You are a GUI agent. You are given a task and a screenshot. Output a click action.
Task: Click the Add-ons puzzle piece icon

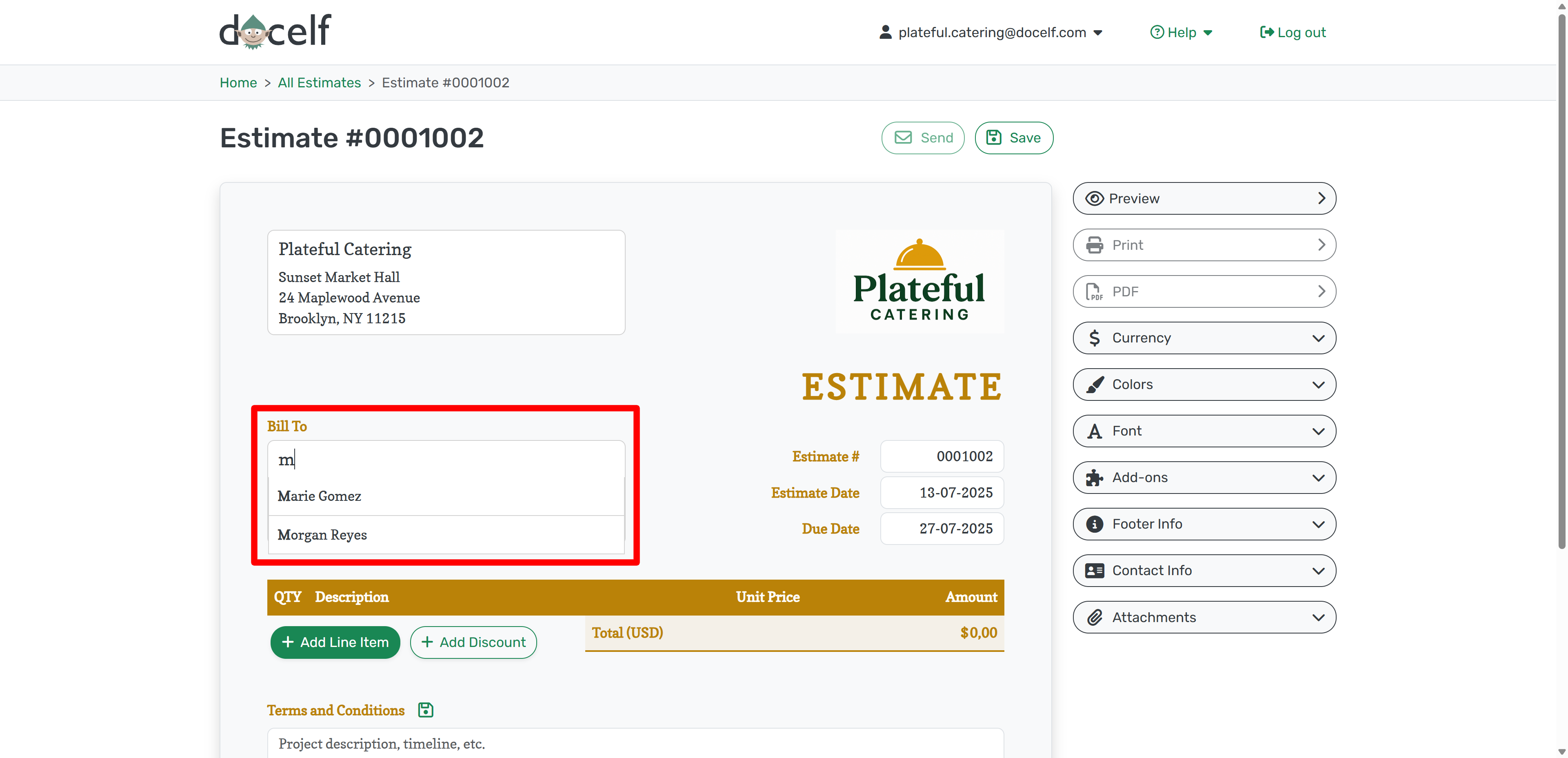(1094, 478)
